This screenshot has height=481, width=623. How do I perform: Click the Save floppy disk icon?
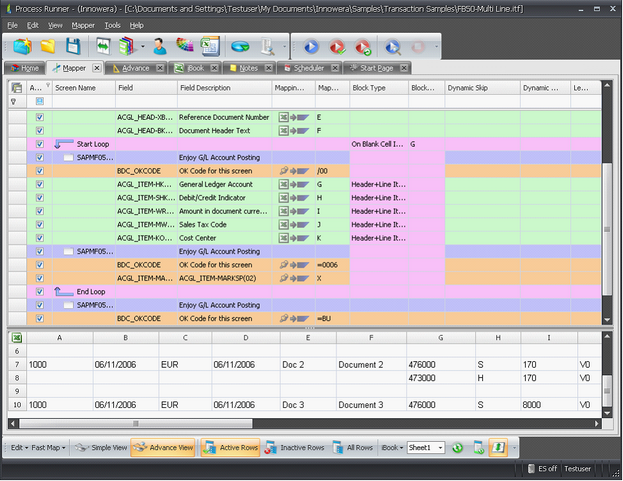[73, 46]
